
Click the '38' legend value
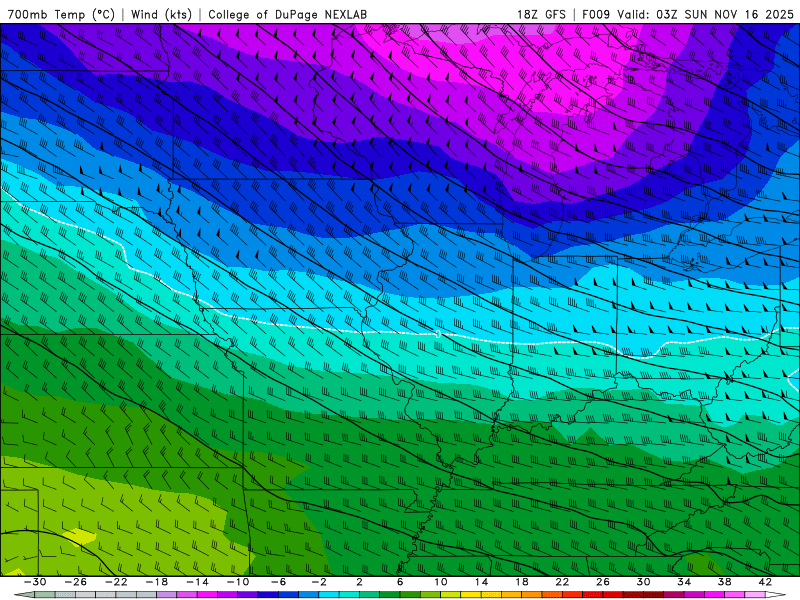(724, 582)
